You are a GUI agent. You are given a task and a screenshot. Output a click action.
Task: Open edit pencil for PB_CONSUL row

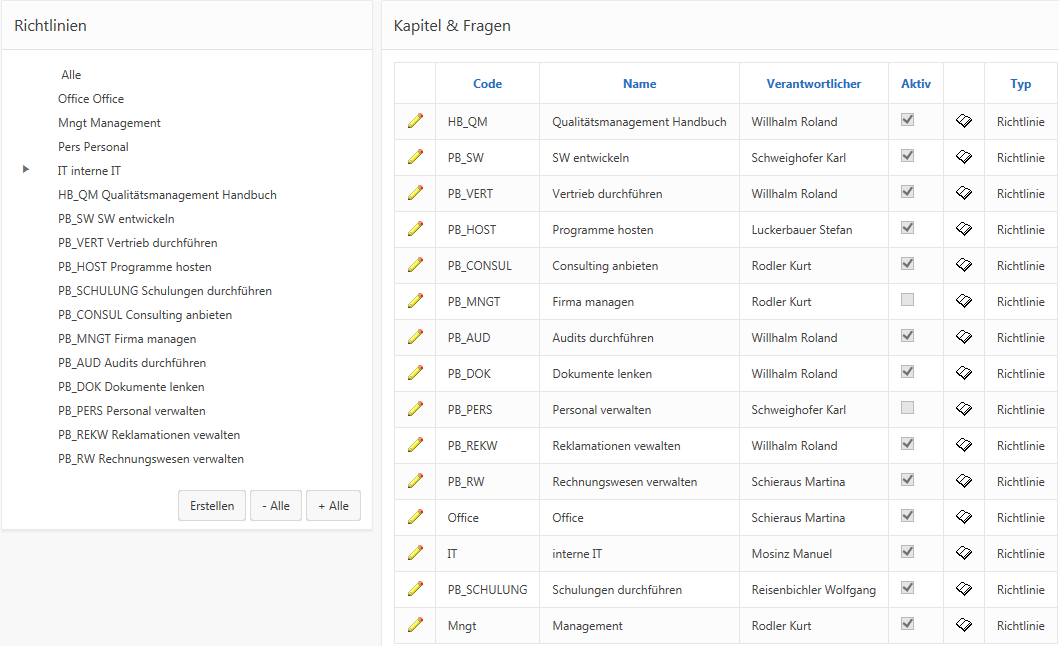[415, 265]
